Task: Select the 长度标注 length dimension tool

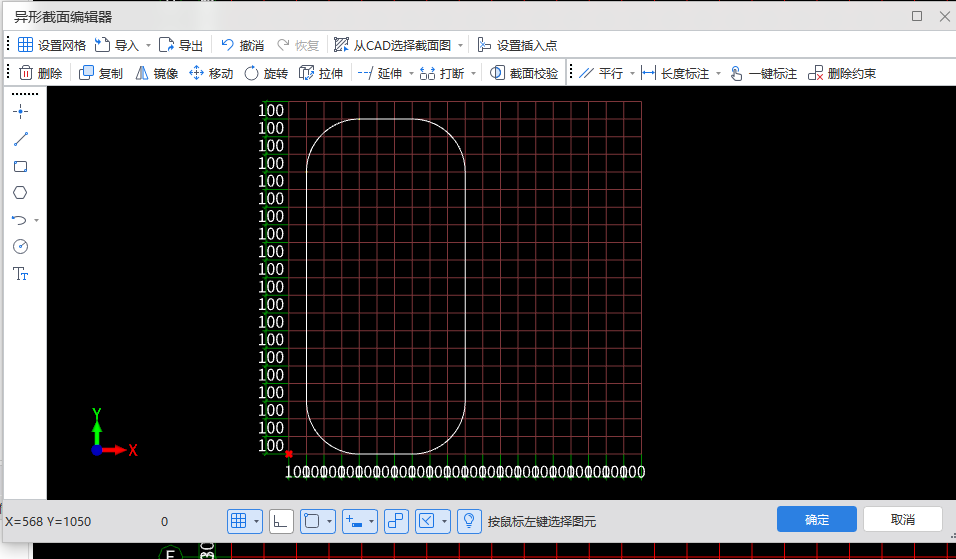Action: pos(675,73)
